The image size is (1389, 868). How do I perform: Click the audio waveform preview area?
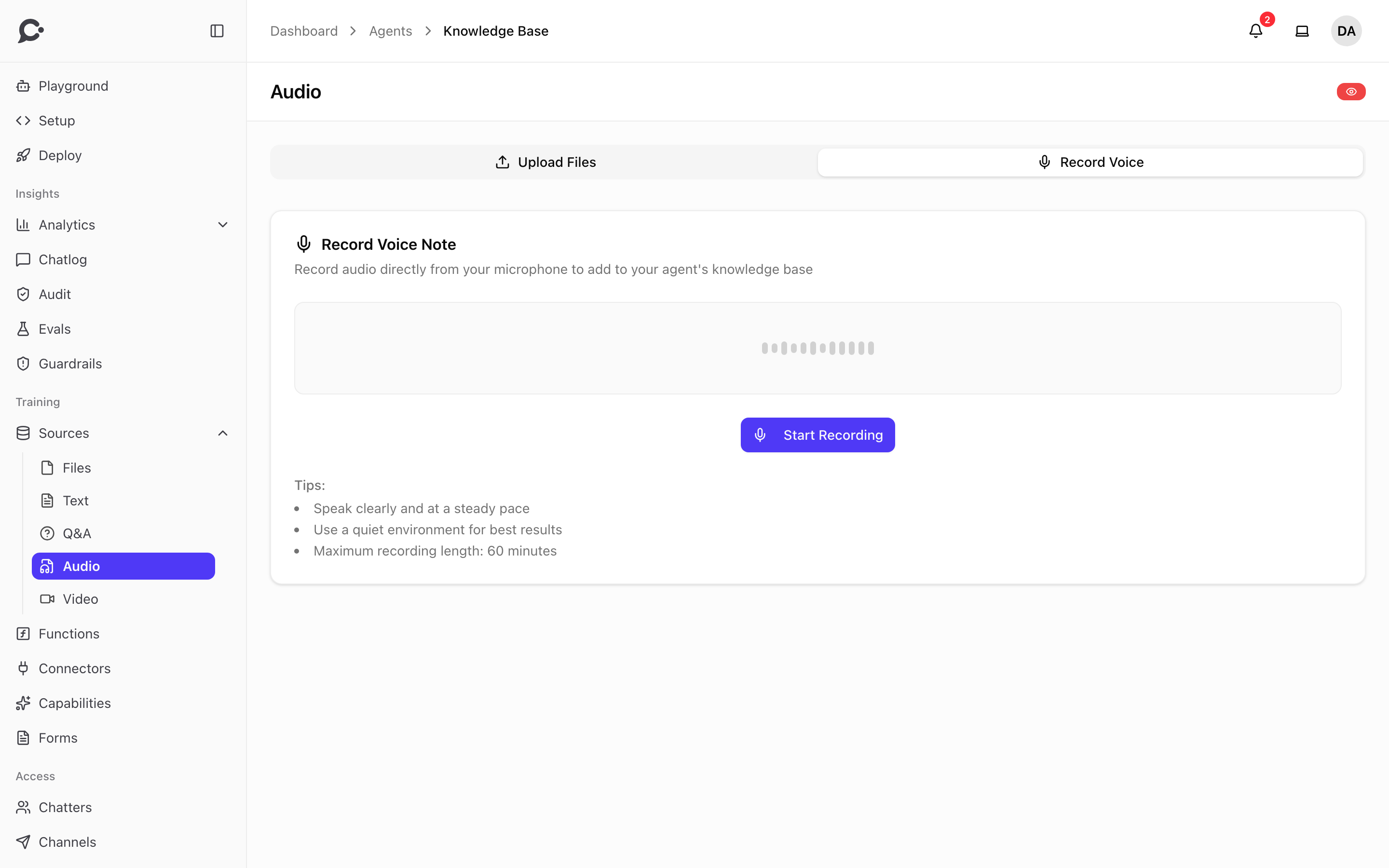(x=817, y=349)
